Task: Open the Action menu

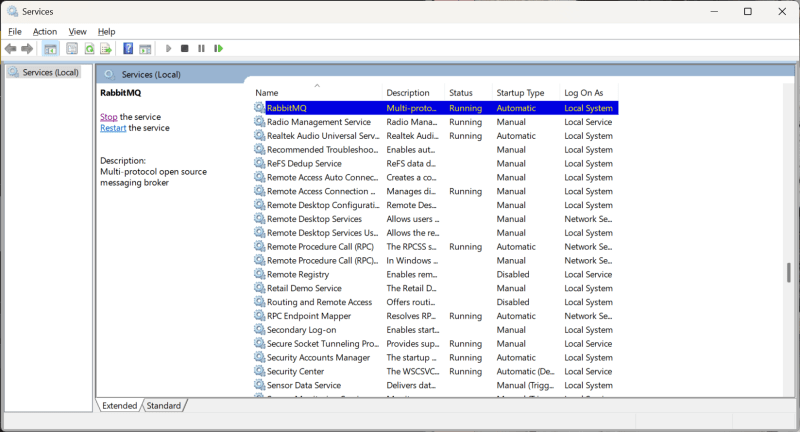Action: pyautogui.click(x=45, y=32)
